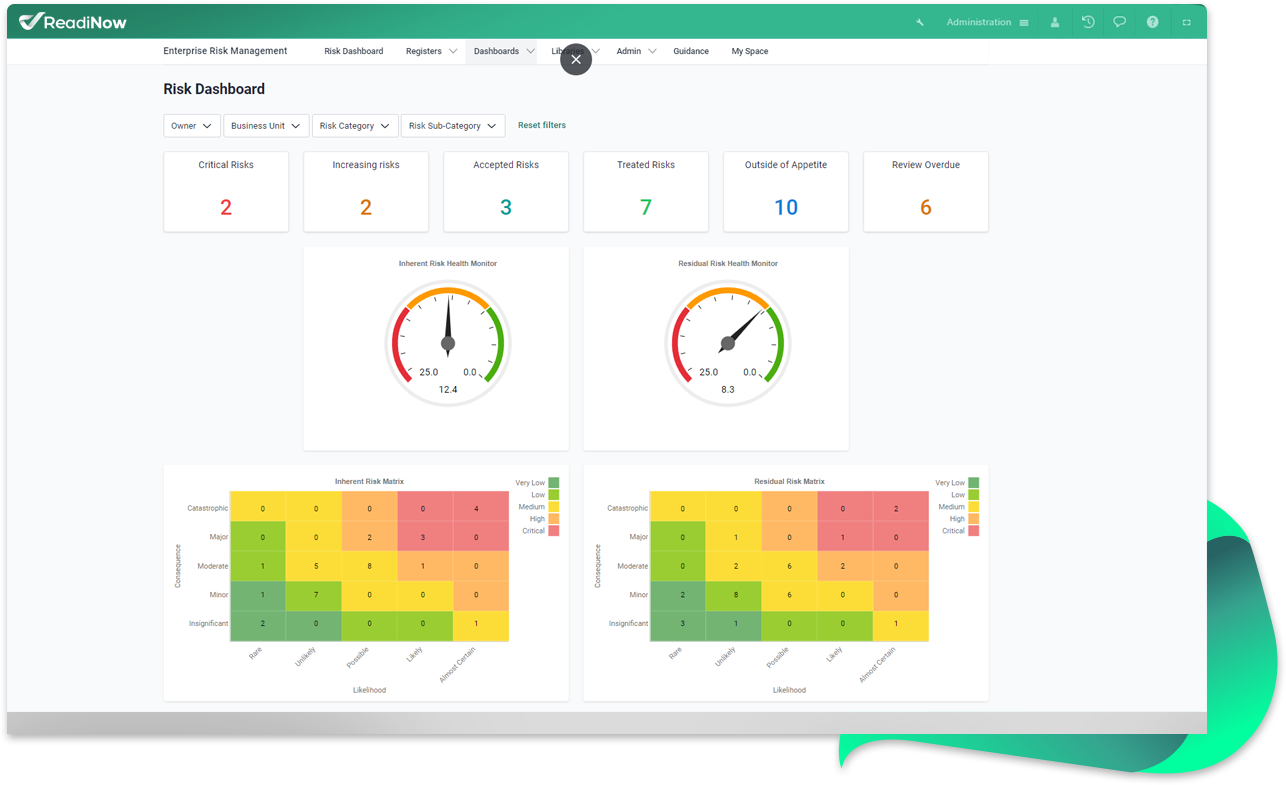Click Inherent matrix Moderate Possible cell 8
The image size is (1286, 785).
369,566
